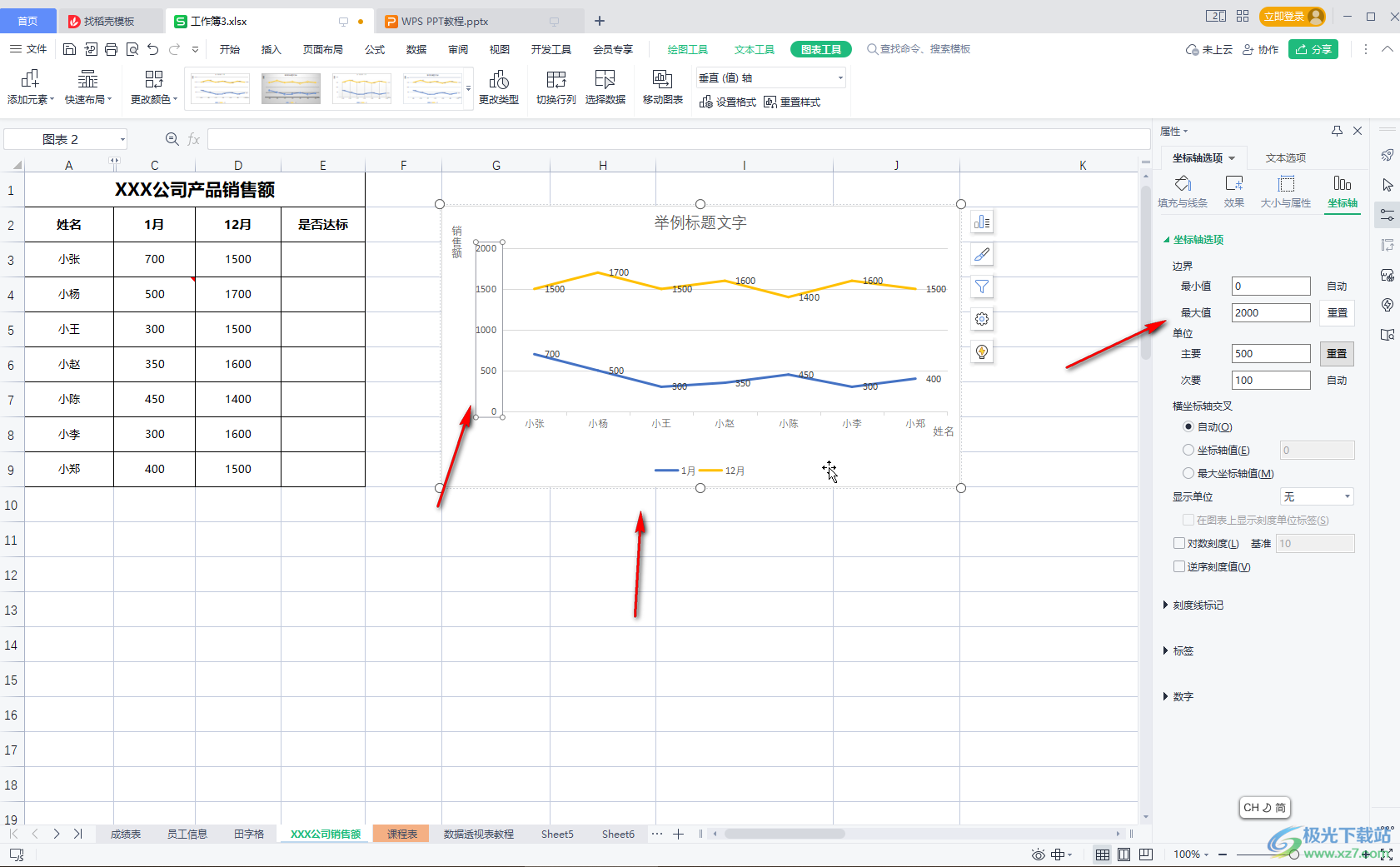Screen dimensions: 1400x867
Task: Click the Print Preview icon
Action: coord(132,49)
